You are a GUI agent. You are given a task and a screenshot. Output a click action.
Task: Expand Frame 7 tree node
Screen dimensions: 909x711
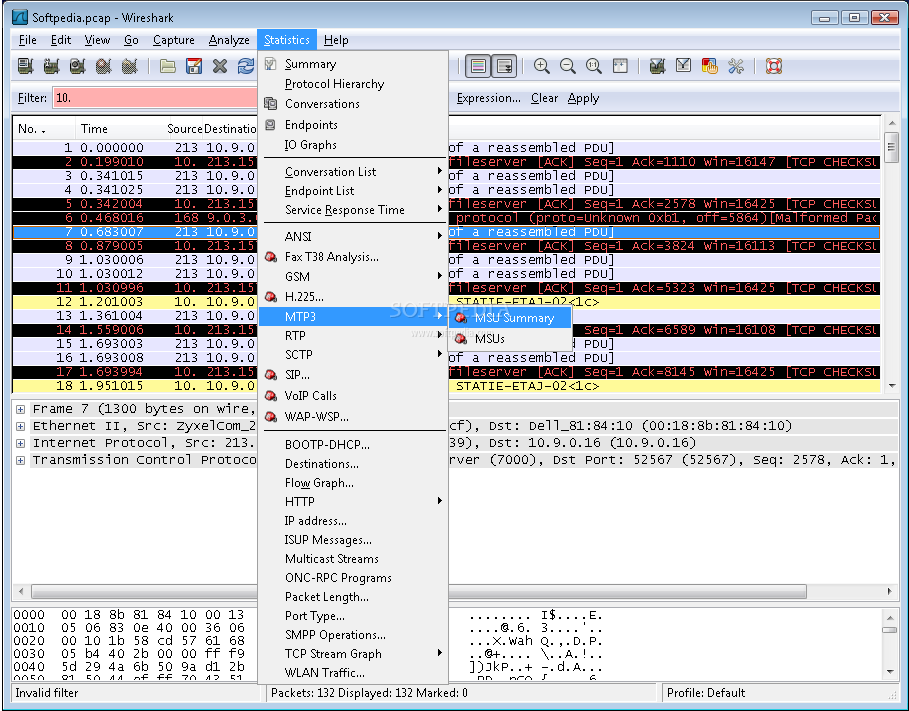20,409
